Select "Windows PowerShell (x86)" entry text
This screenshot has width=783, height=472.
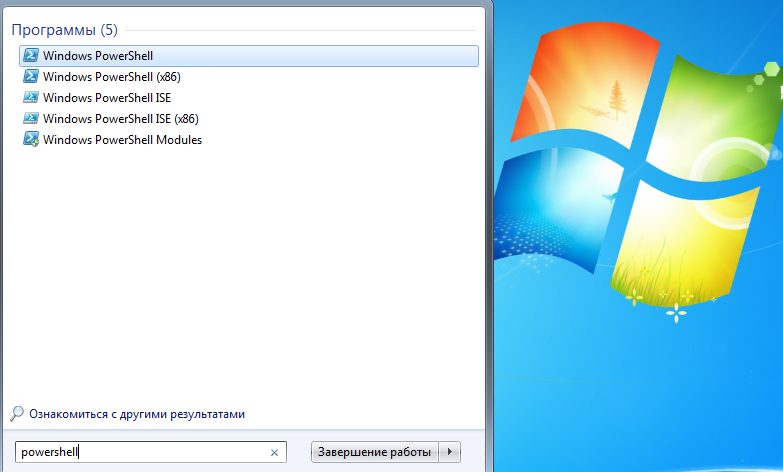pos(112,76)
